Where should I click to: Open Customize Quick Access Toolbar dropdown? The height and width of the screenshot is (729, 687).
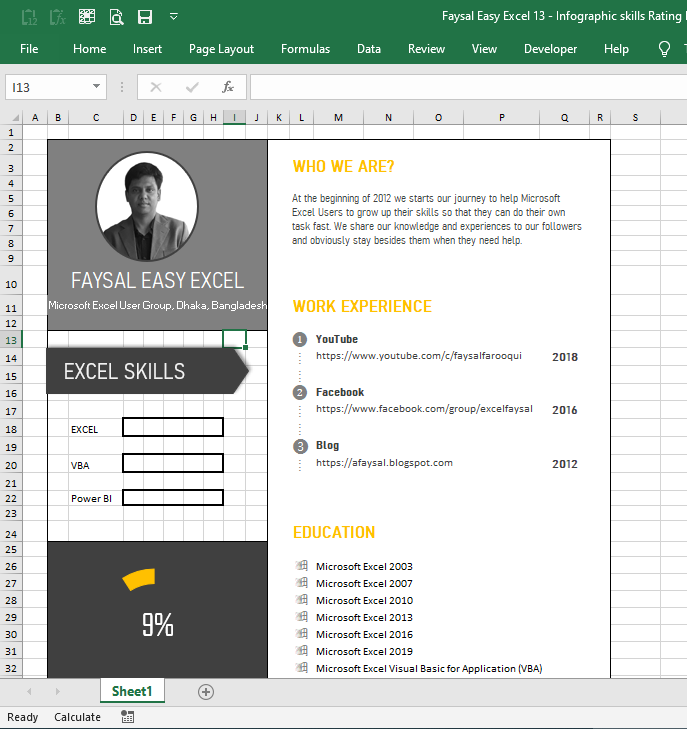(173, 17)
